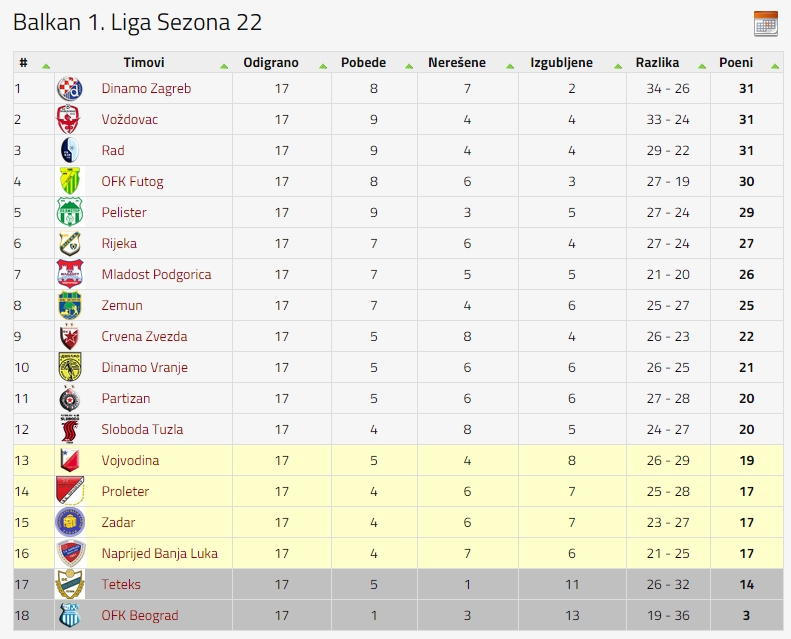Click the Teteks team badge
This screenshot has width=791, height=639.
[70, 584]
